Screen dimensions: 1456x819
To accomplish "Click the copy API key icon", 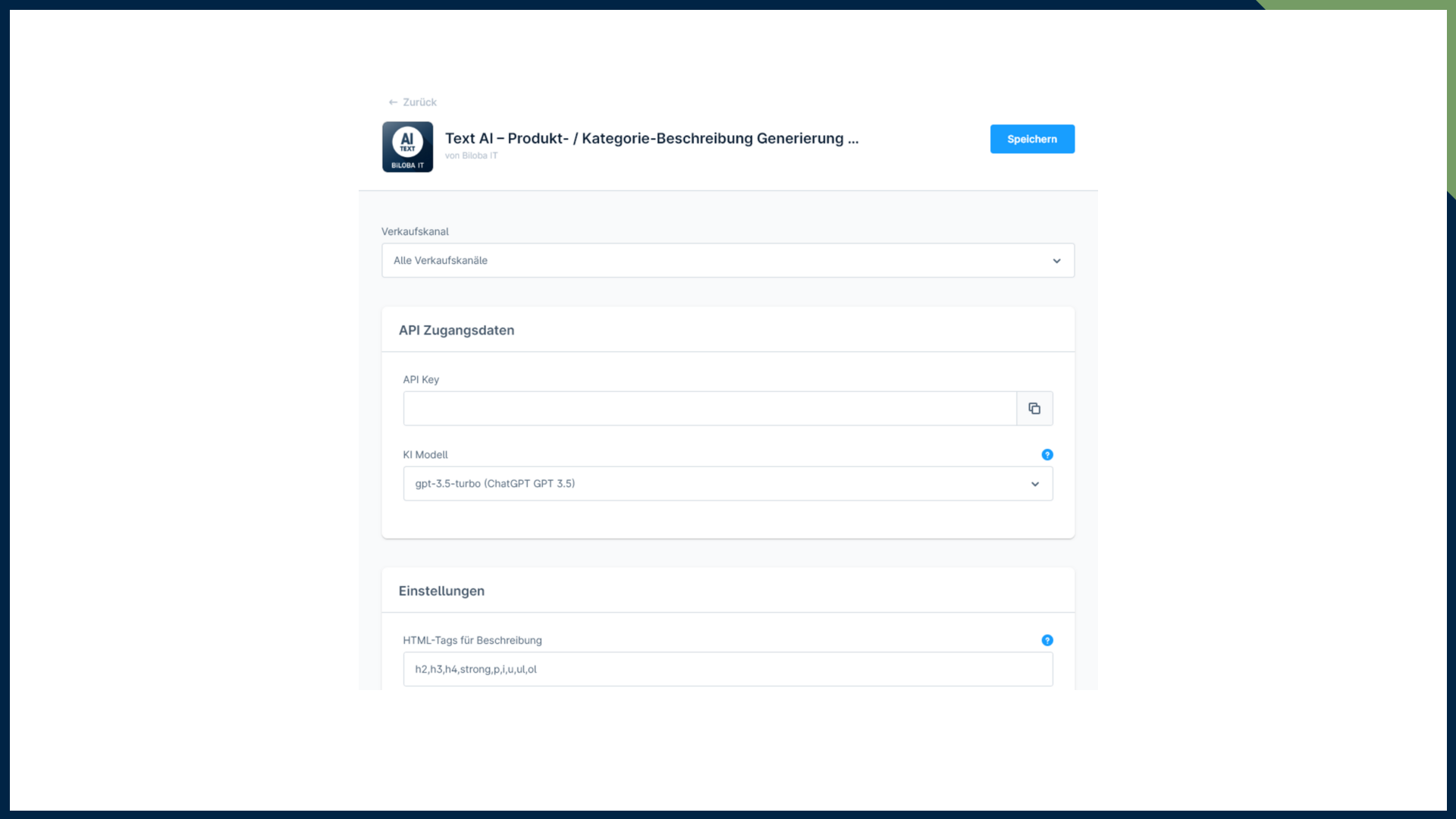I will click(1034, 409).
